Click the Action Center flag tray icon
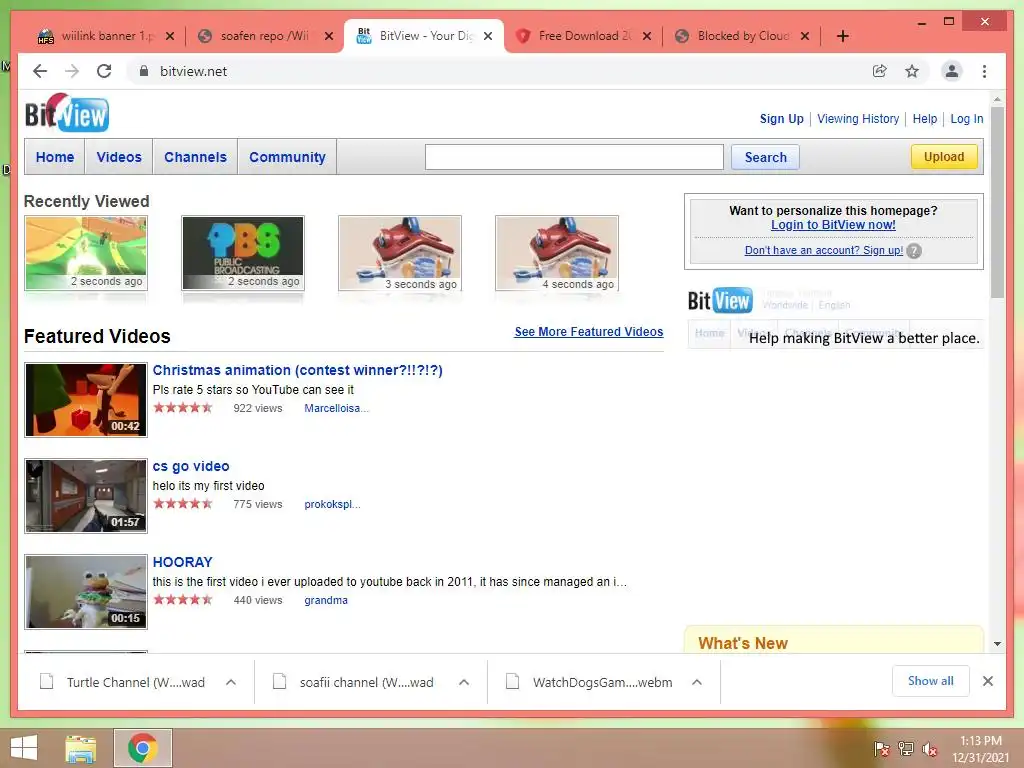 (x=881, y=749)
